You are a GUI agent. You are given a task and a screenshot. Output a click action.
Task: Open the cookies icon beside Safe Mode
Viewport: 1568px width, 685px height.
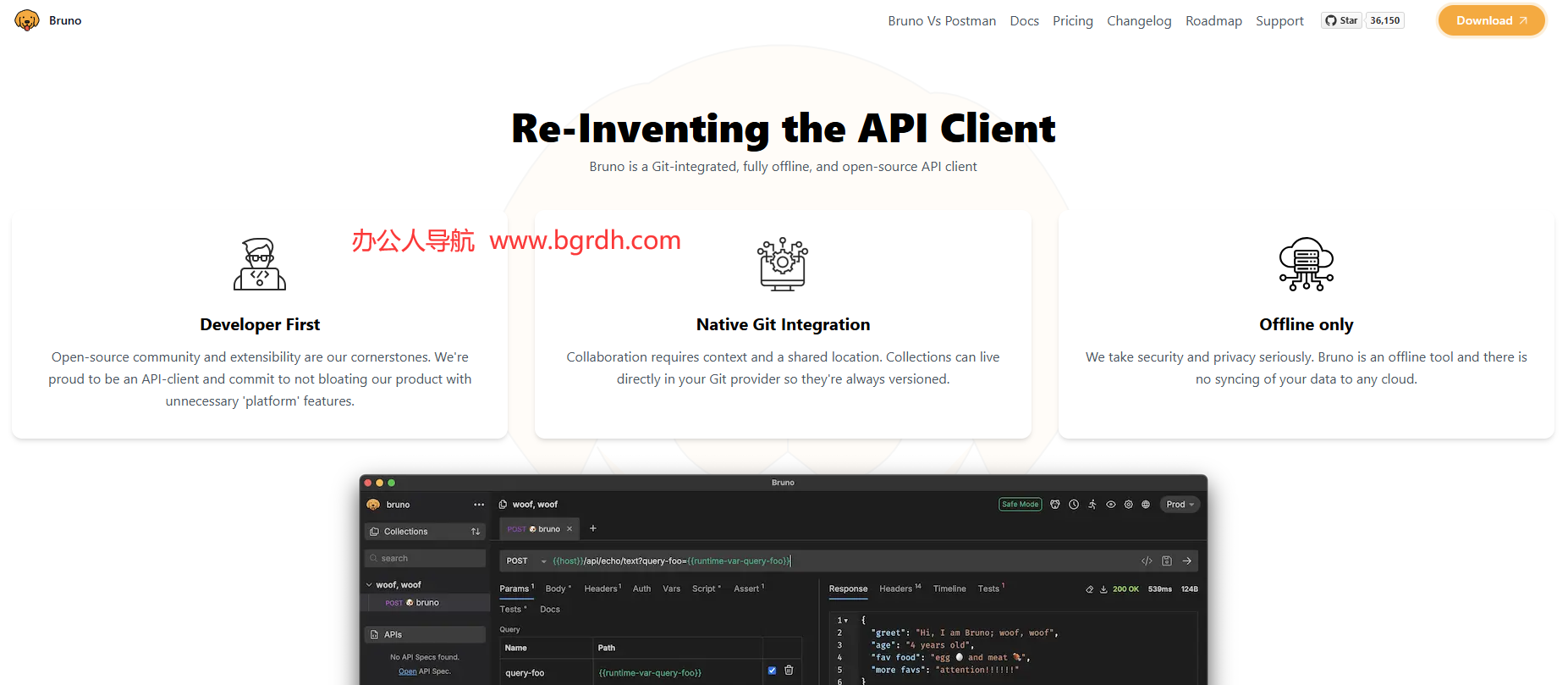coord(1055,505)
